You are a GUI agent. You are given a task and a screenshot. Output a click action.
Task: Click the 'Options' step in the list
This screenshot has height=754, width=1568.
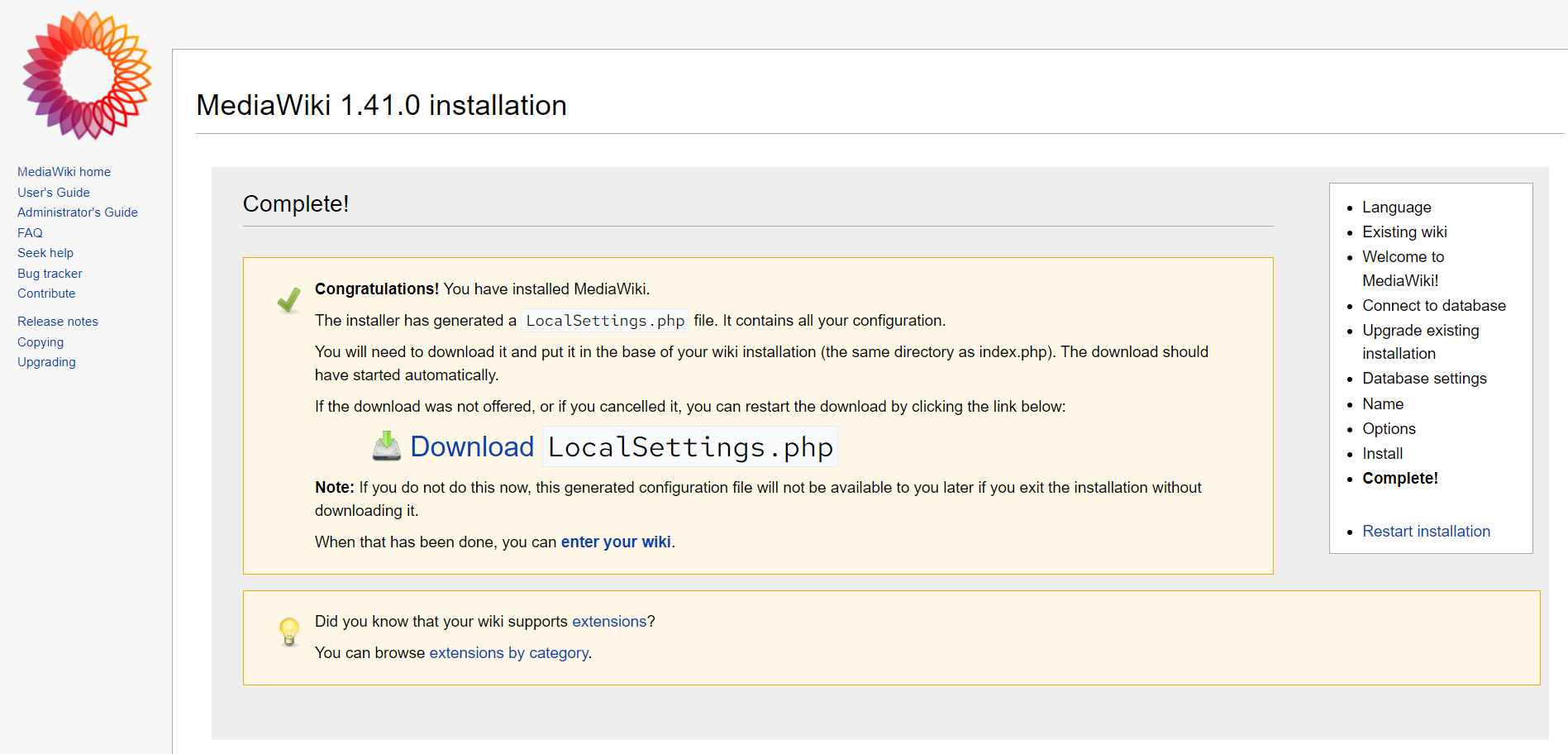coord(1389,429)
